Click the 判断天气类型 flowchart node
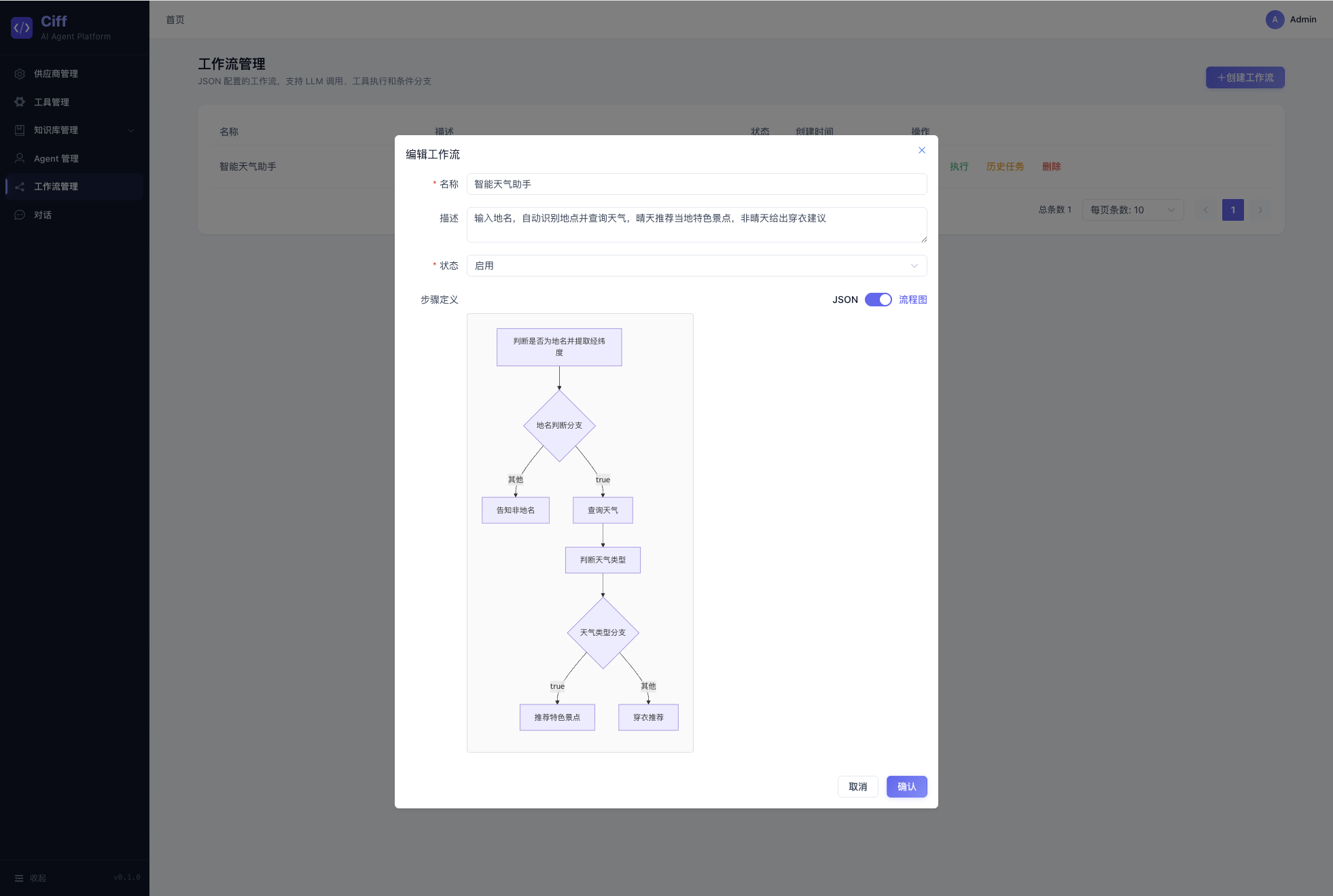 pyautogui.click(x=603, y=560)
